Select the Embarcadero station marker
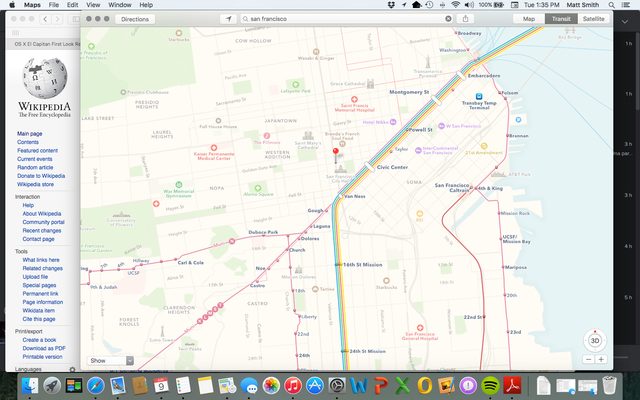The width and height of the screenshot is (640, 400). point(461,75)
